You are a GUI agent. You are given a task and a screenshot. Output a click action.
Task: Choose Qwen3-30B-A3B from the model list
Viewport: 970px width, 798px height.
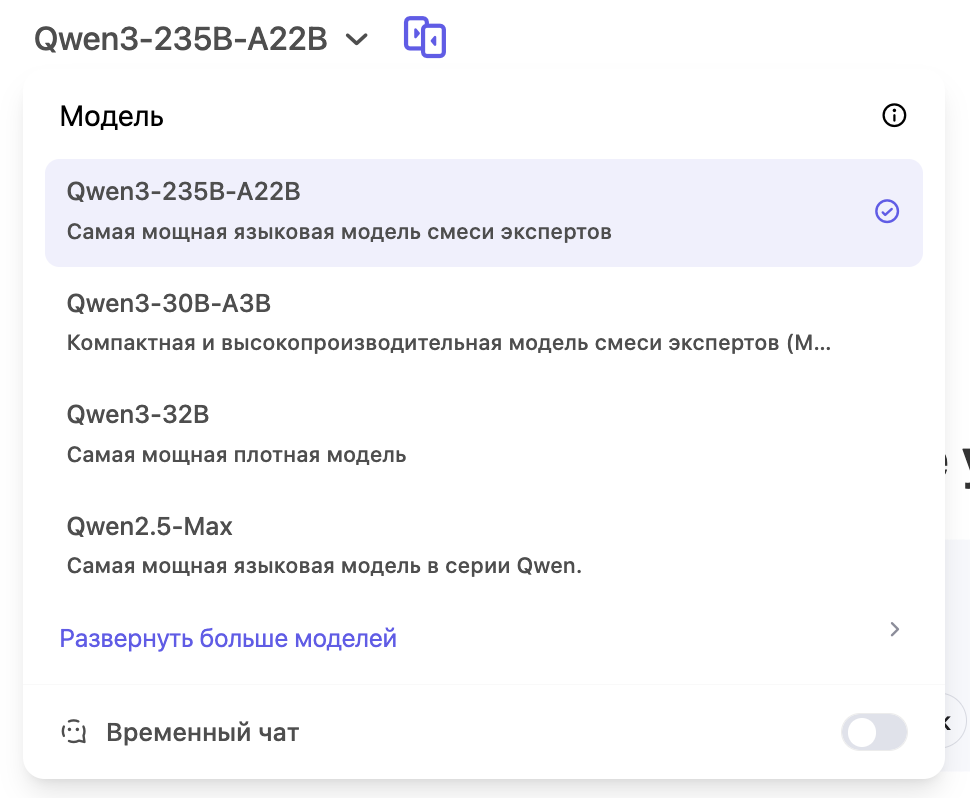click(169, 302)
